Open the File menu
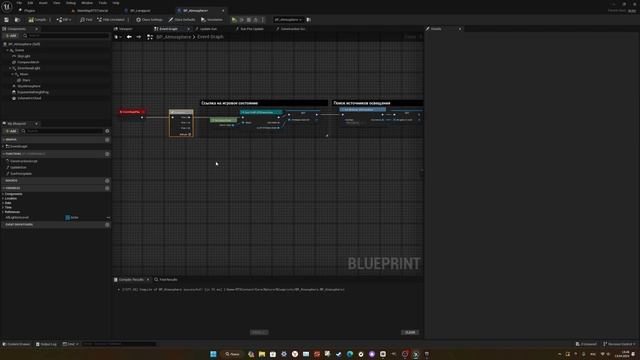The height and width of the screenshot is (360, 640). [19, 3]
